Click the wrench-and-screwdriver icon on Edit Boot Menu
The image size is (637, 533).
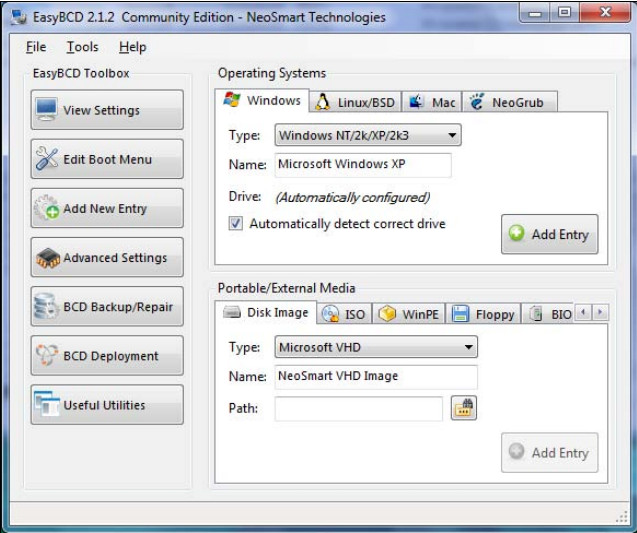47,158
